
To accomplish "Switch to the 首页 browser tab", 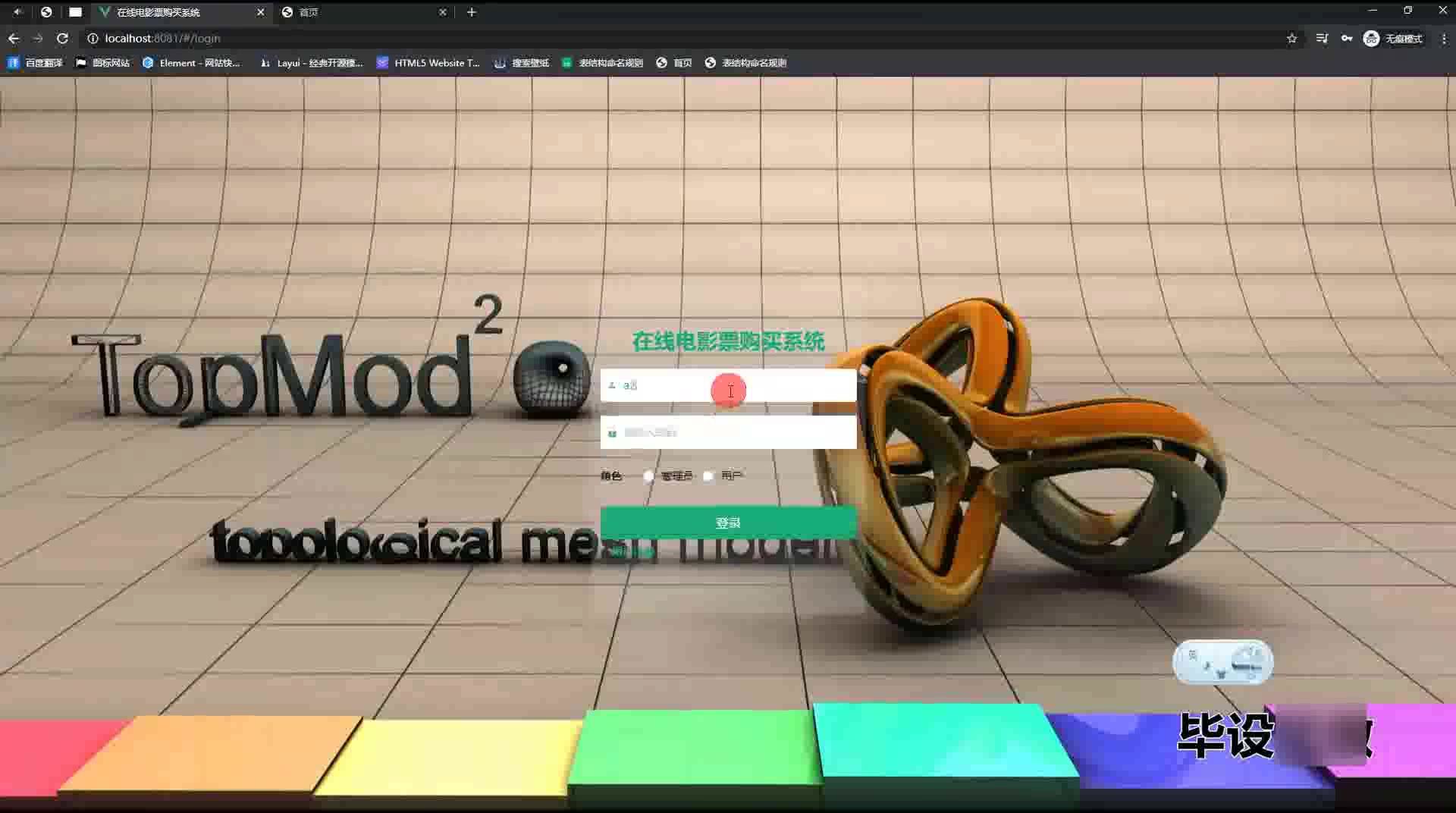I will click(362, 12).
